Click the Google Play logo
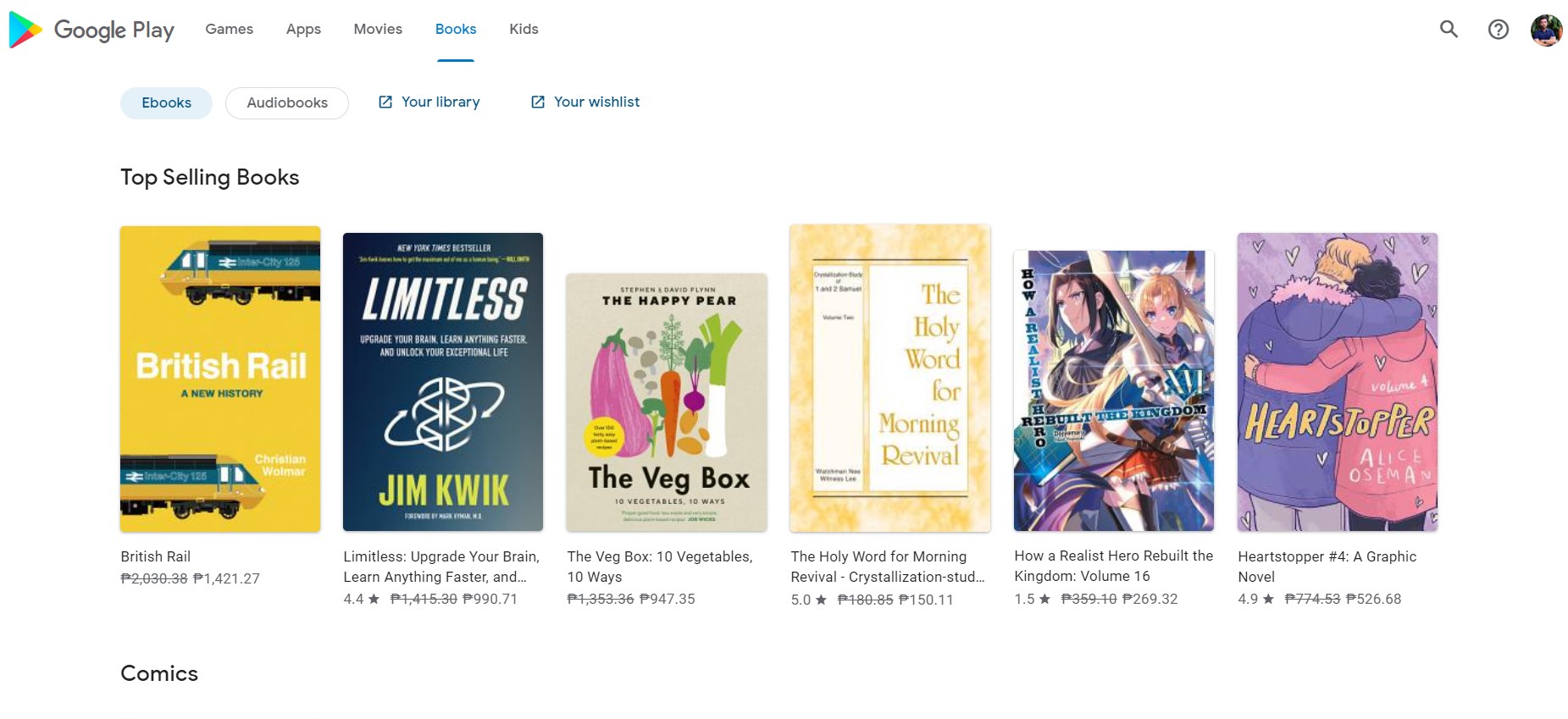The image size is (1568, 719). point(91,30)
